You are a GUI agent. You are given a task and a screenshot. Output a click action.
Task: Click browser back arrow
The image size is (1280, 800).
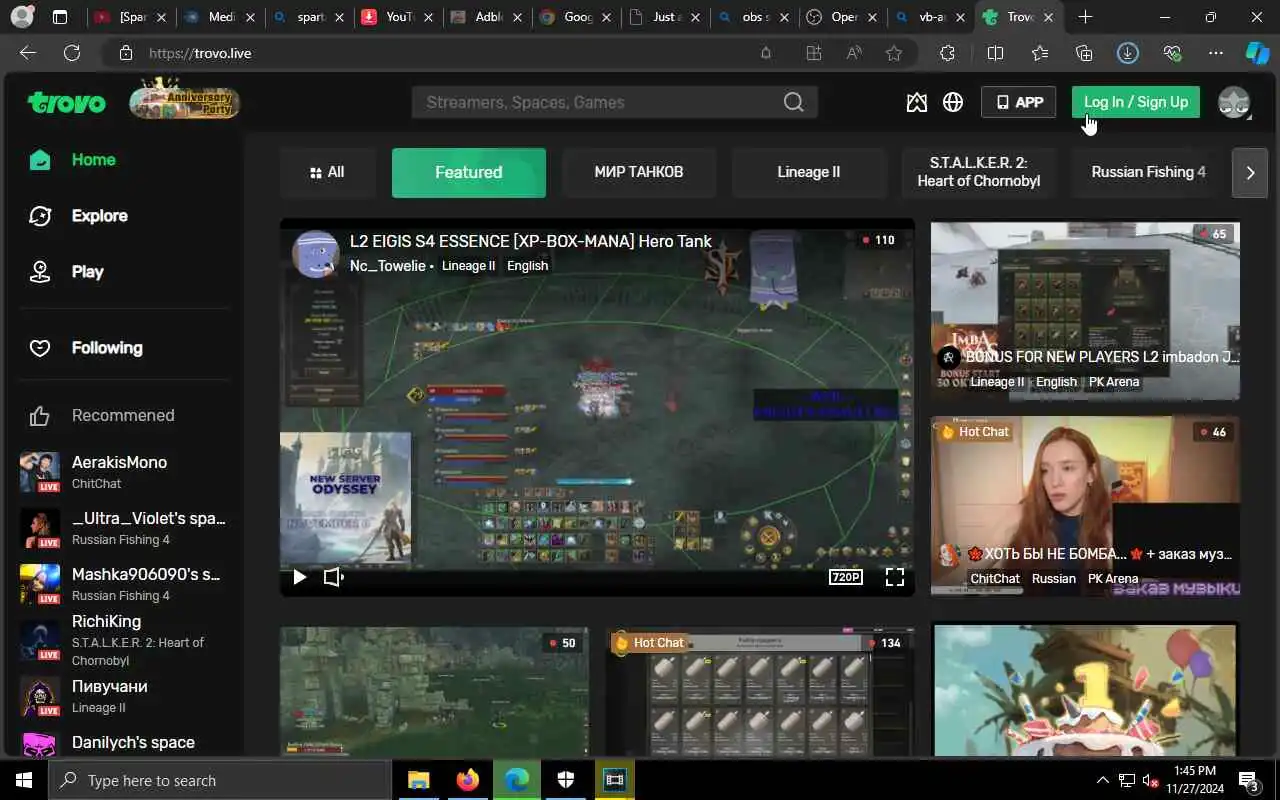(28, 53)
